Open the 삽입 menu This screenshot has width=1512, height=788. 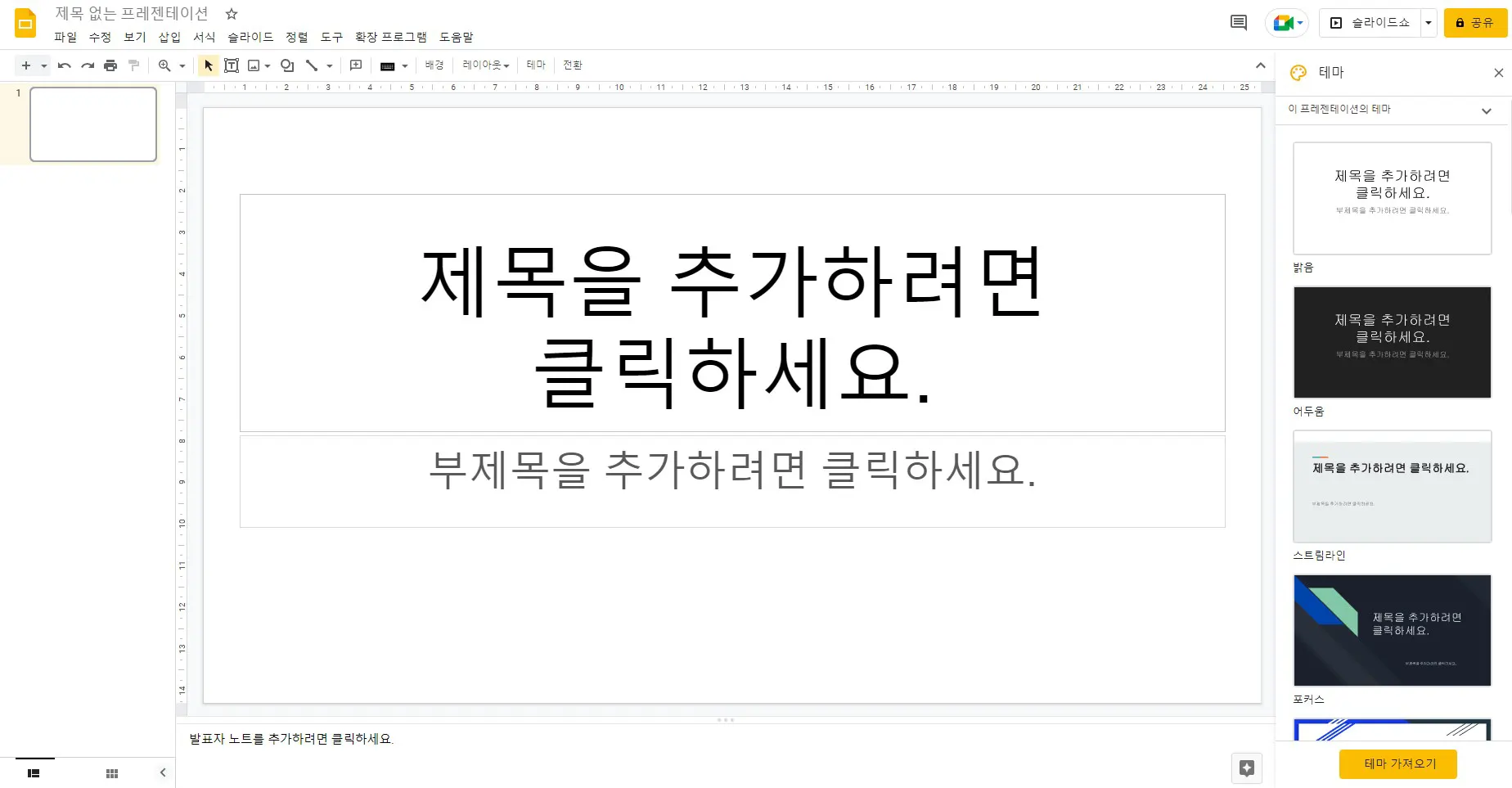point(169,37)
